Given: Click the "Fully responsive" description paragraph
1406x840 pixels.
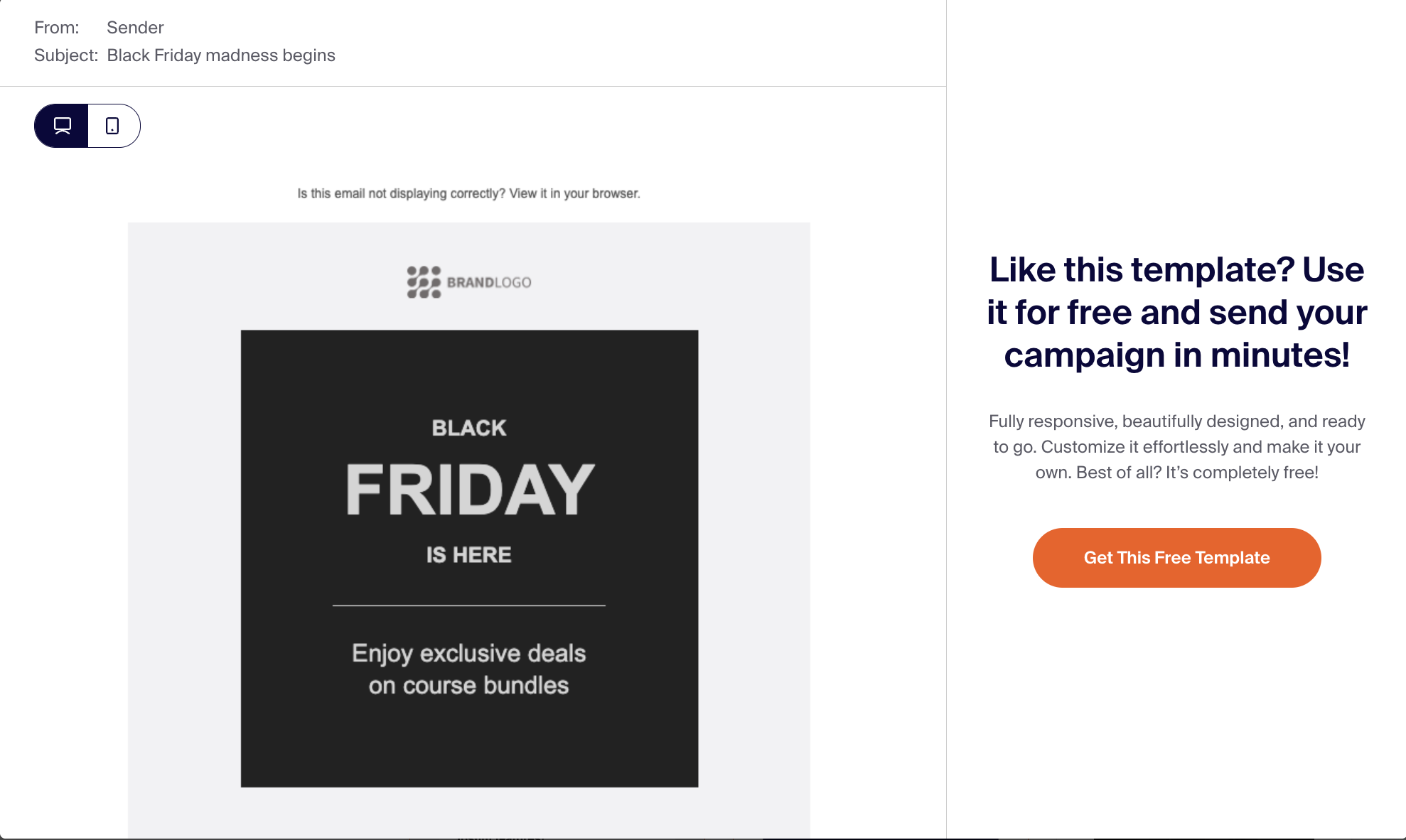Looking at the screenshot, I should (1176, 447).
